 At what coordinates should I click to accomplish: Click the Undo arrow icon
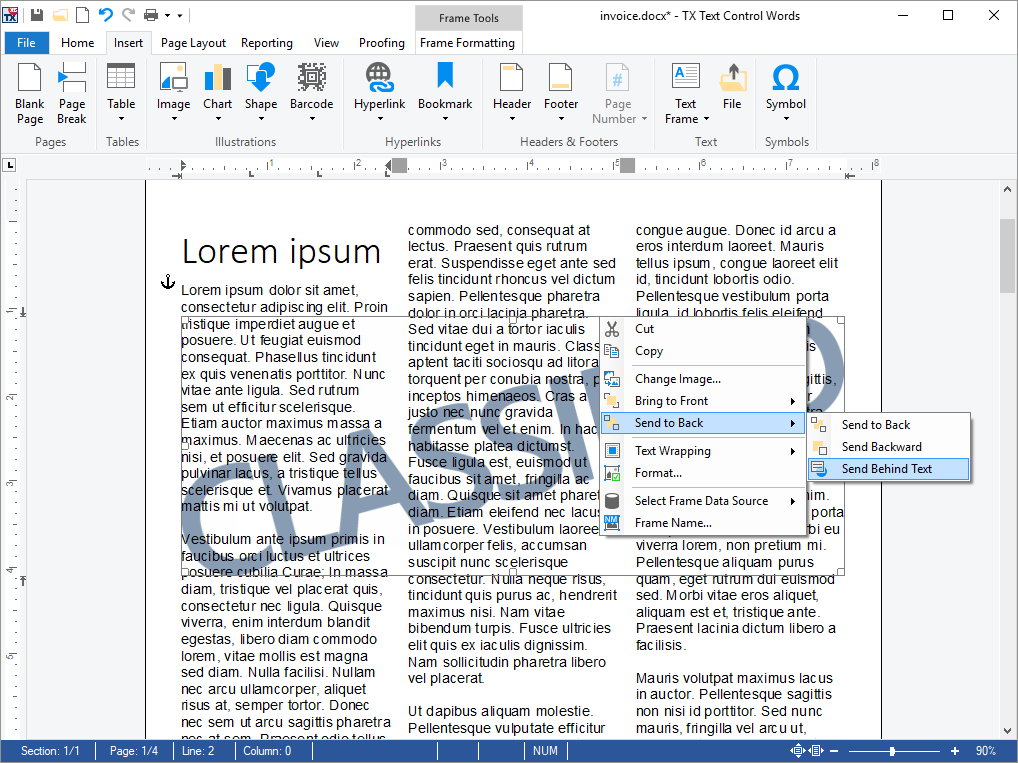click(x=105, y=15)
